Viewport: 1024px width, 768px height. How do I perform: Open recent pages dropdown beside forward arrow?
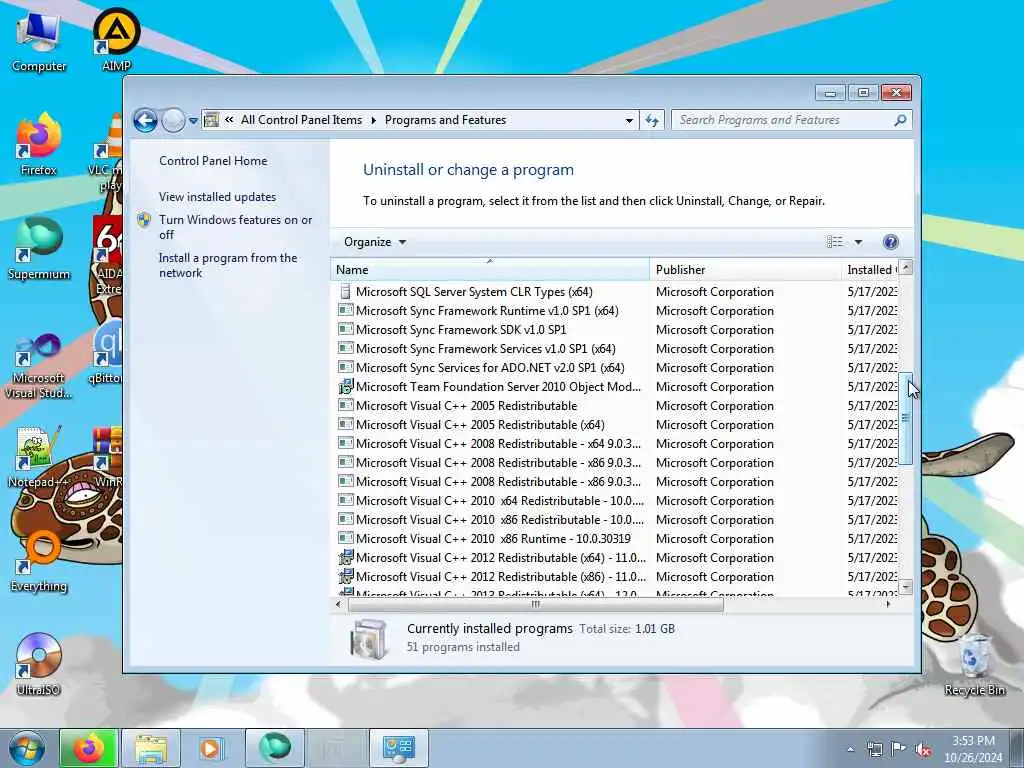point(193,121)
